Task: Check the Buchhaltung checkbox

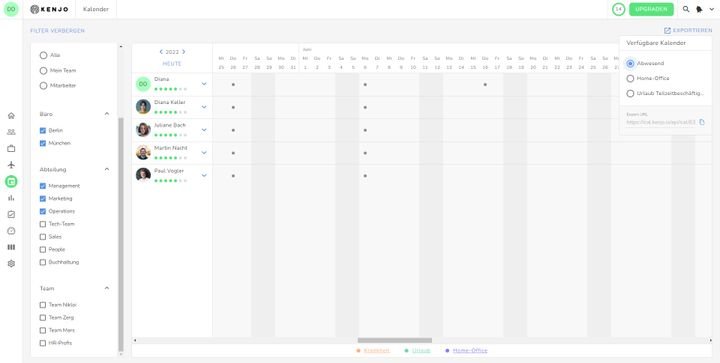Action: point(43,262)
